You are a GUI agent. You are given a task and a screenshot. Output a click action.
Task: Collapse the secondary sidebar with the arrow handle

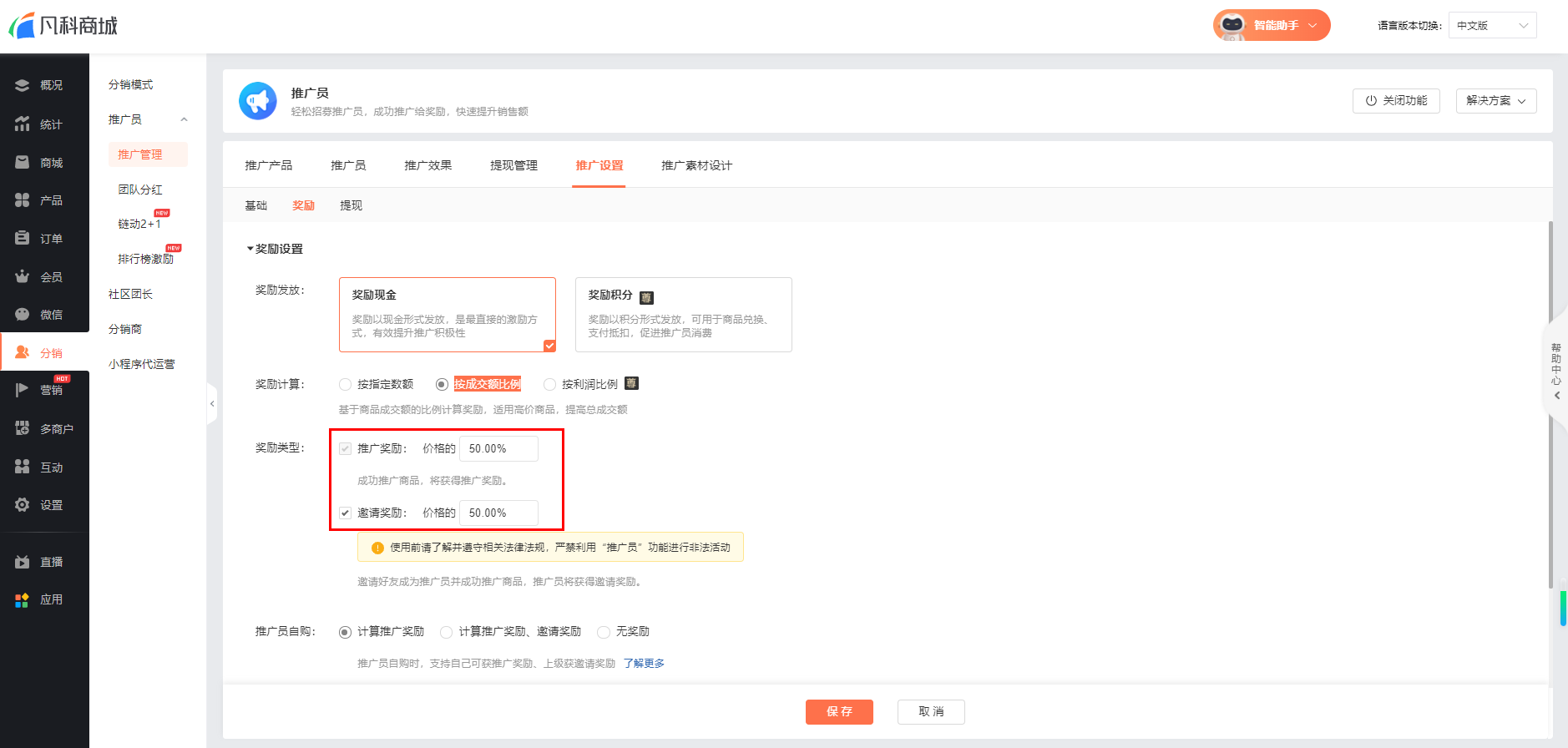pyautogui.click(x=212, y=404)
